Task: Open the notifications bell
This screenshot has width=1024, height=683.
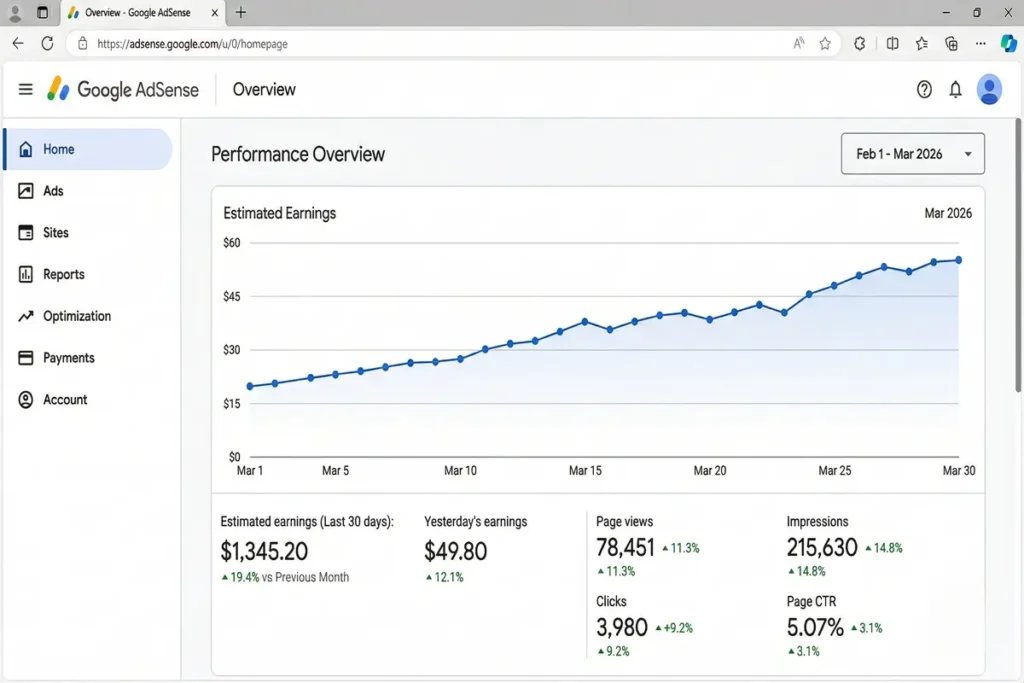Action: click(955, 90)
